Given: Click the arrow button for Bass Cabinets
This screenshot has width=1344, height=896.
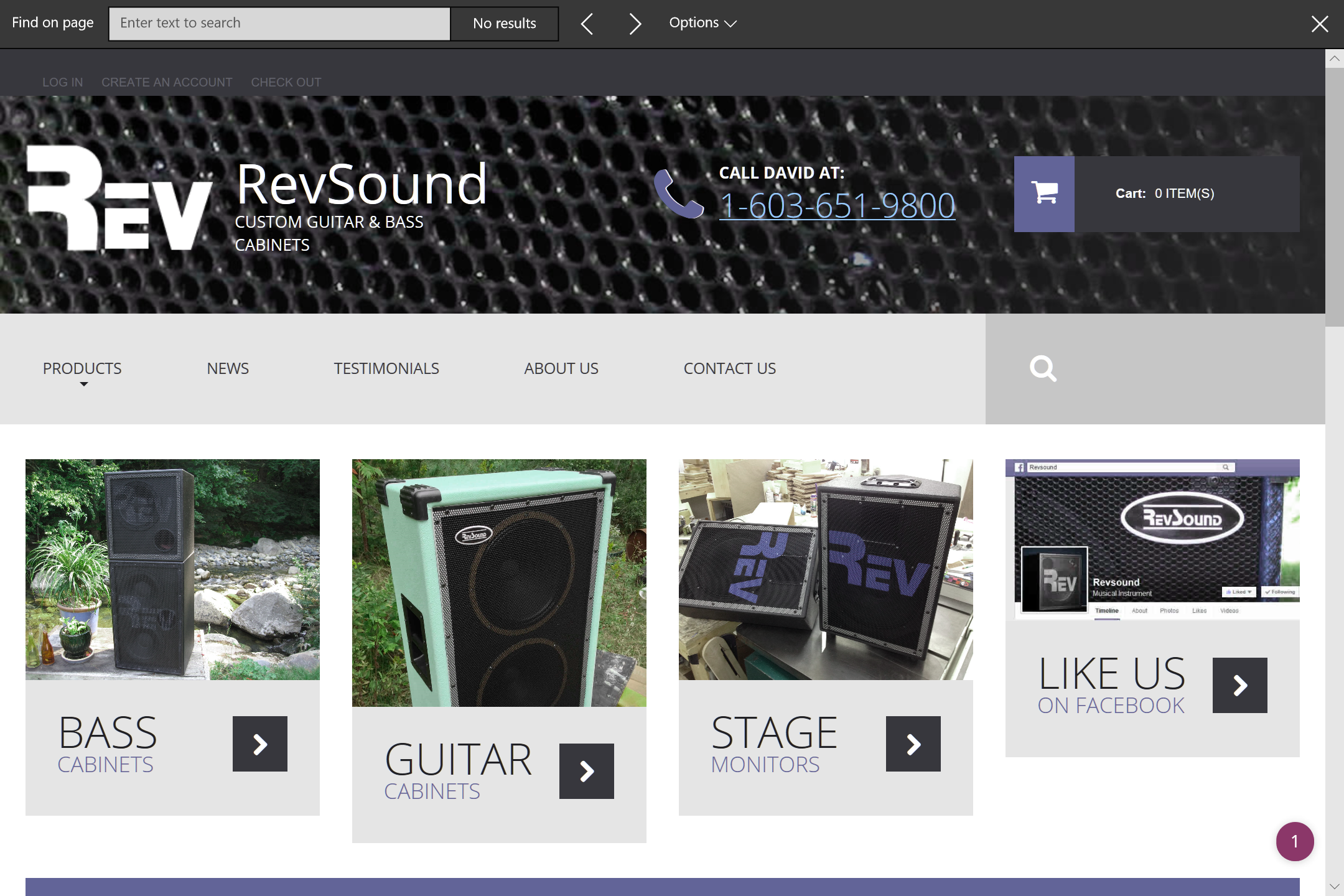Looking at the screenshot, I should pos(260,744).
